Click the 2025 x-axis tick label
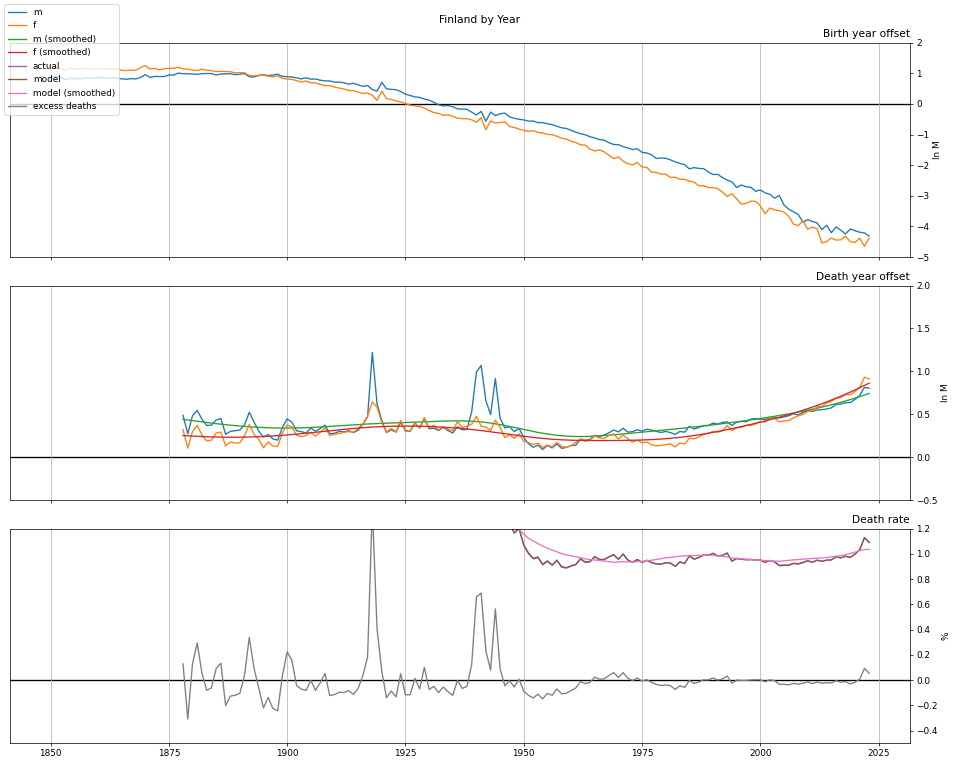This screenshot has height=768, width=960. point(877,753)
